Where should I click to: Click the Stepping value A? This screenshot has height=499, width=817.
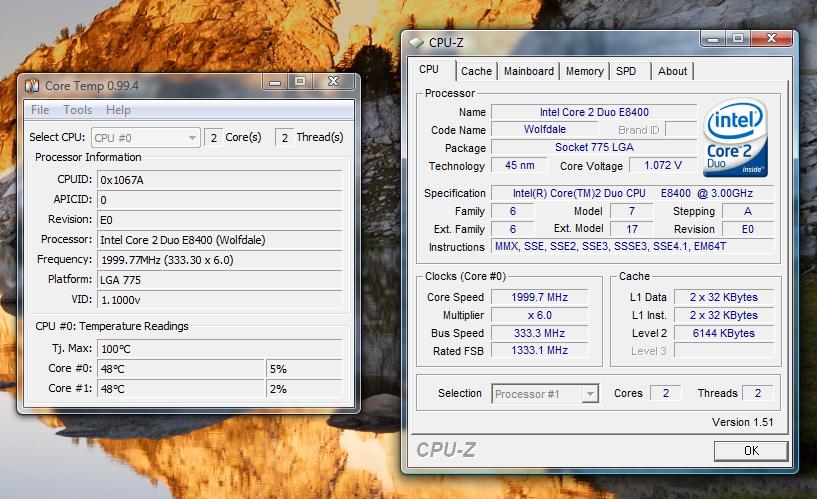tap(748, 211)
